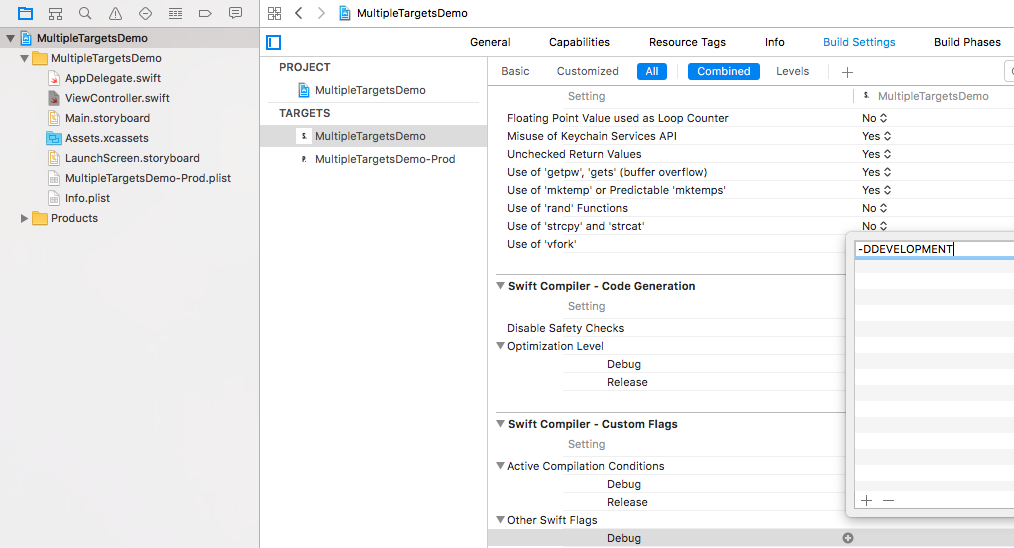Collapse Swift Compiler - Custom Flags section

[501, 424]
